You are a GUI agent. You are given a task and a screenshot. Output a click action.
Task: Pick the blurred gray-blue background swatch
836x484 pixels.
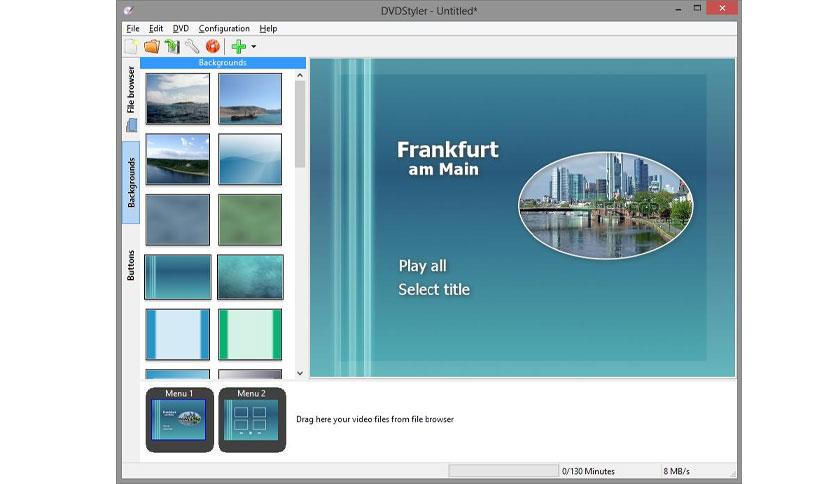178,220
